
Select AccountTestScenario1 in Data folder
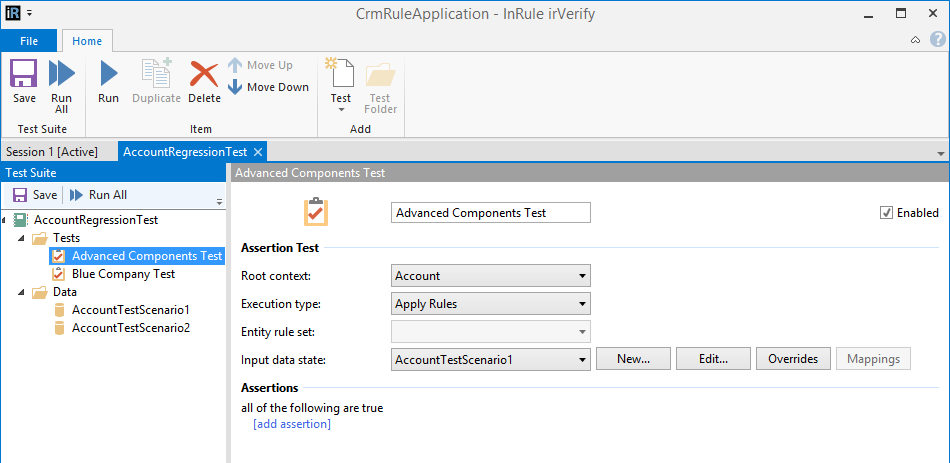pyautogui.click(x=131, y=310)
